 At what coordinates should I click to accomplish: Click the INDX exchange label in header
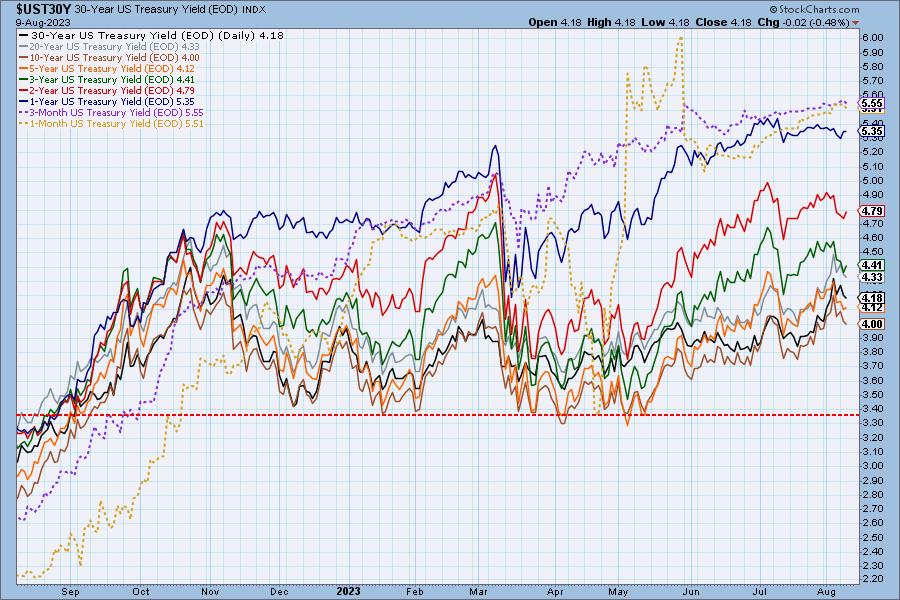(x=254, y=10)
